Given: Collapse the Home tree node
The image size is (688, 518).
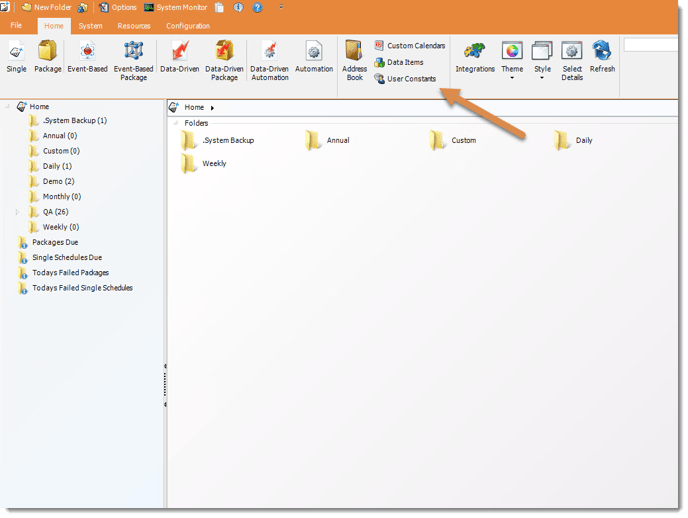Looking at the screenshot, I should point(7,106).
